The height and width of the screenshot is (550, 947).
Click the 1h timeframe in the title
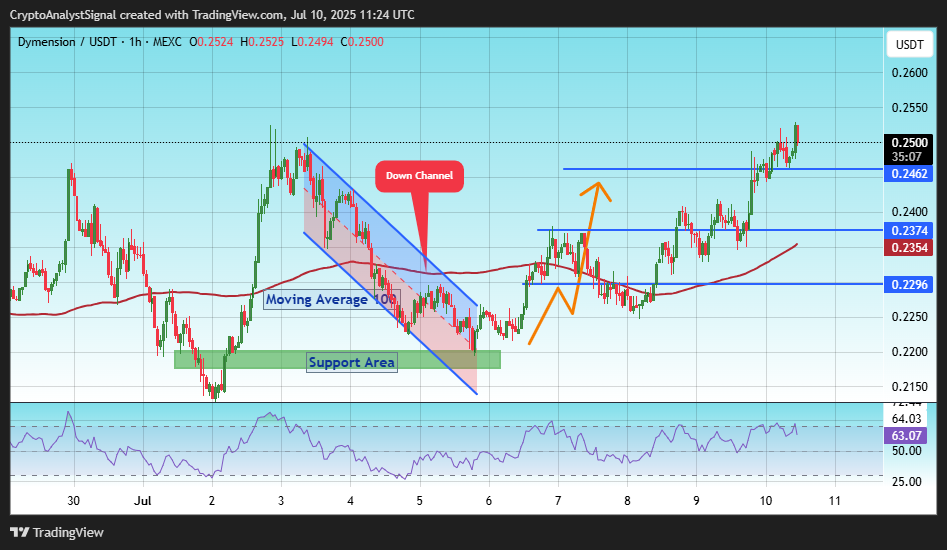click(135, 42)
